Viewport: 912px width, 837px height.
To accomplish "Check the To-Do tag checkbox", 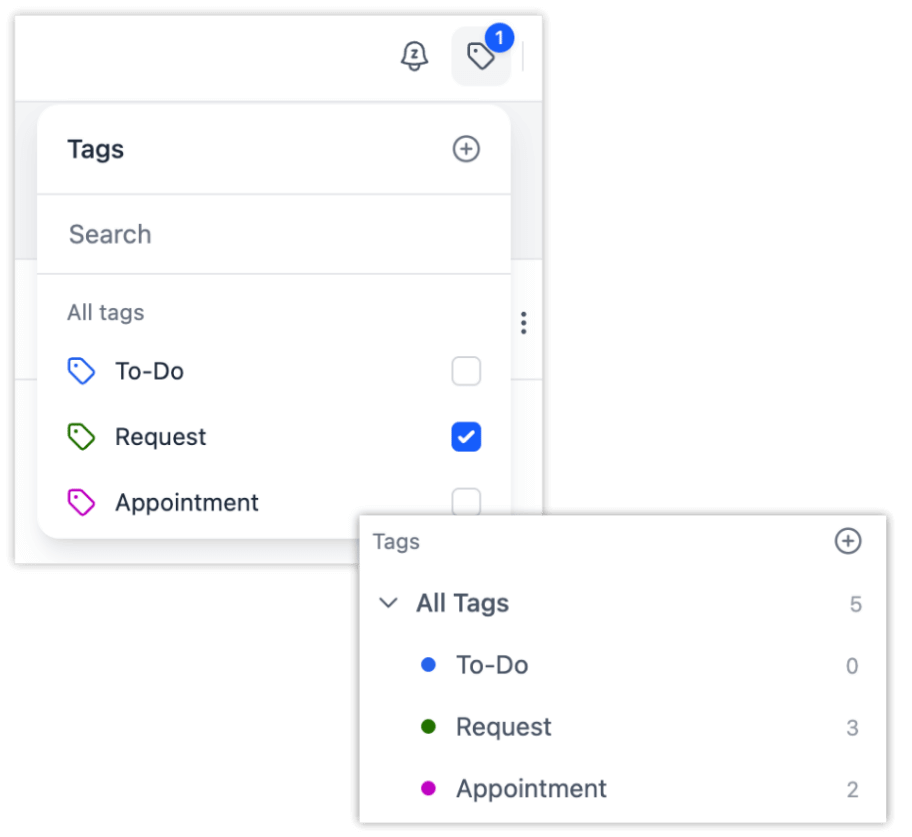I will point(466,372).
